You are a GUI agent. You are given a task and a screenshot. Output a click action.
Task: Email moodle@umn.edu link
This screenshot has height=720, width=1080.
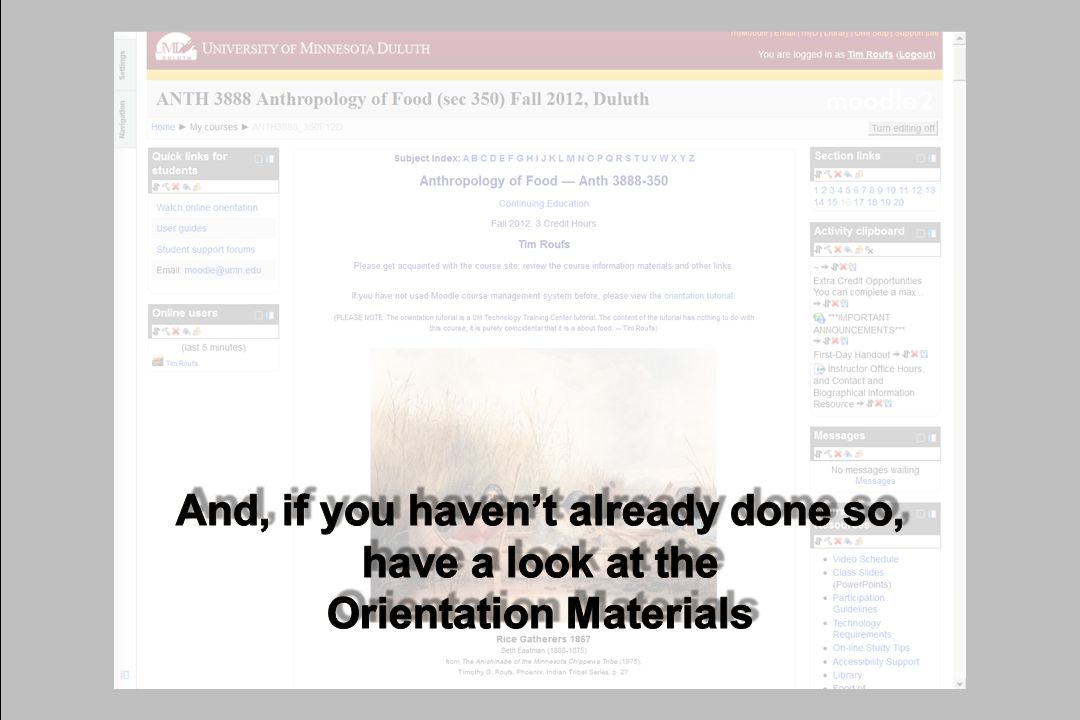[x=222, y=270]
